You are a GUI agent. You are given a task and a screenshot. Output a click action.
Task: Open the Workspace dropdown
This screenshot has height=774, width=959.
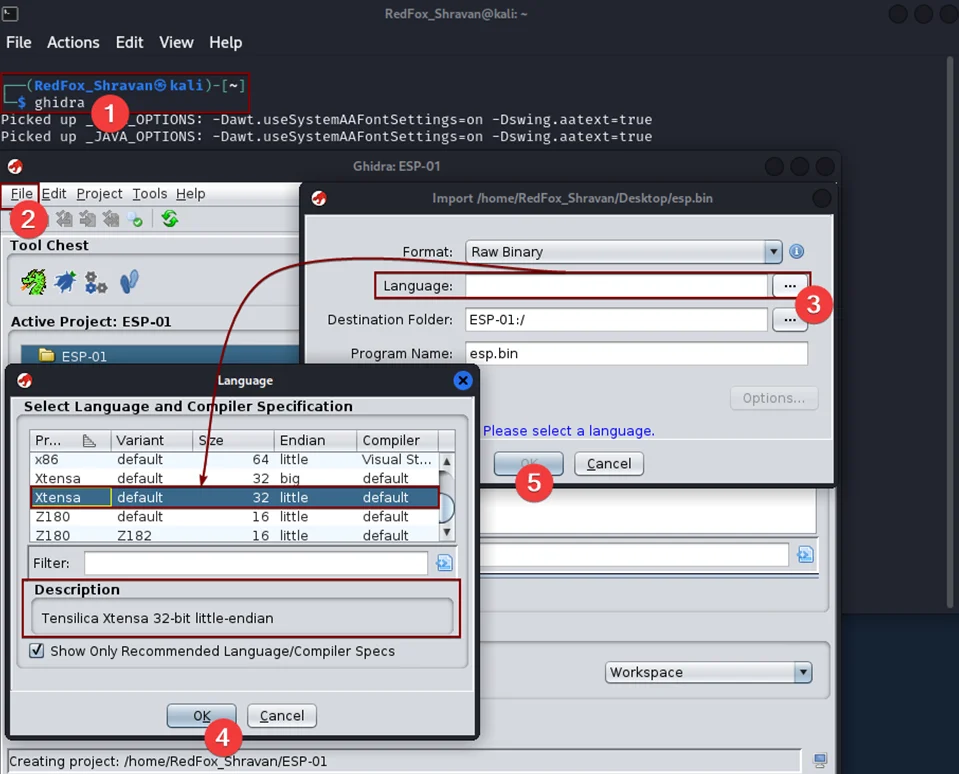(708, 672)
